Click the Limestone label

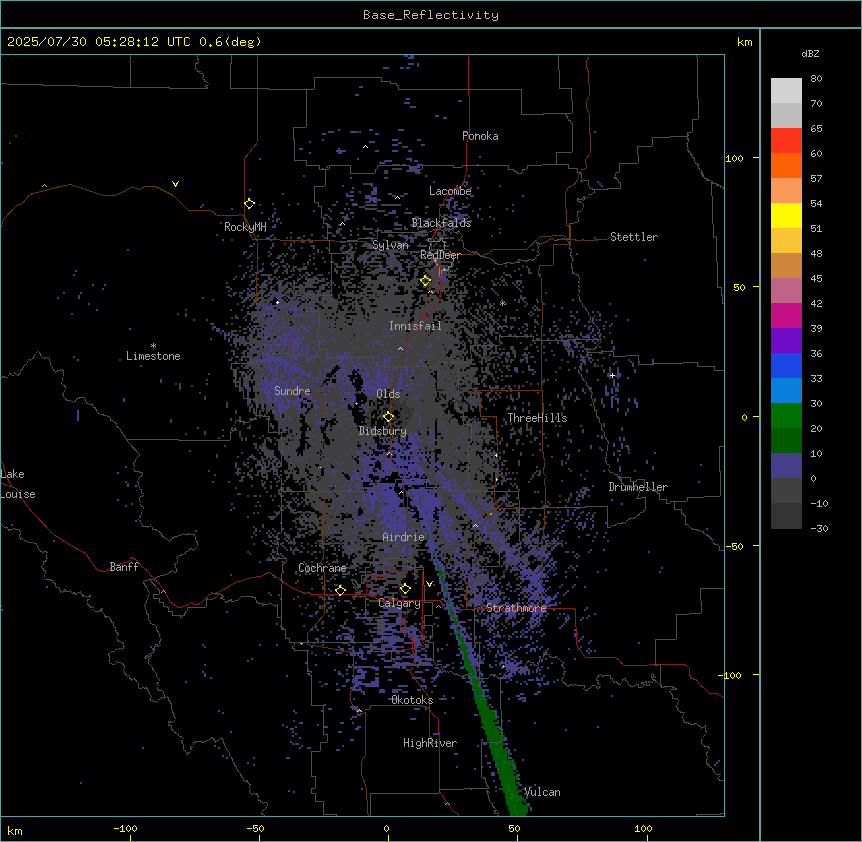(x=153, y=356)
